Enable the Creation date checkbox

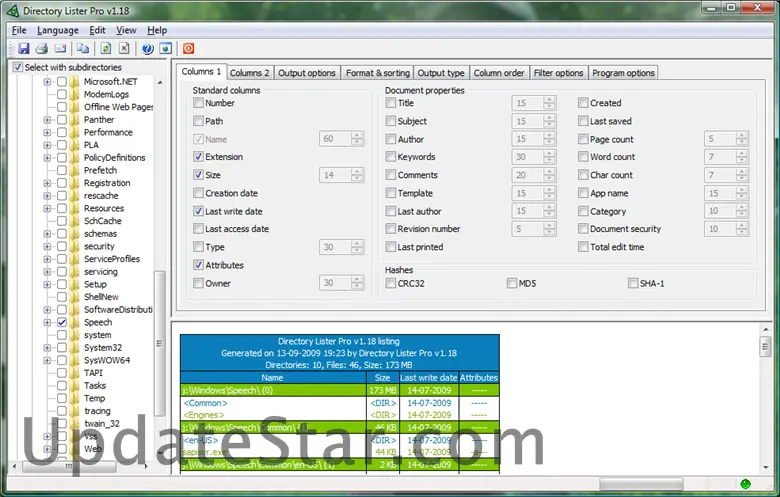coord(198,193)
